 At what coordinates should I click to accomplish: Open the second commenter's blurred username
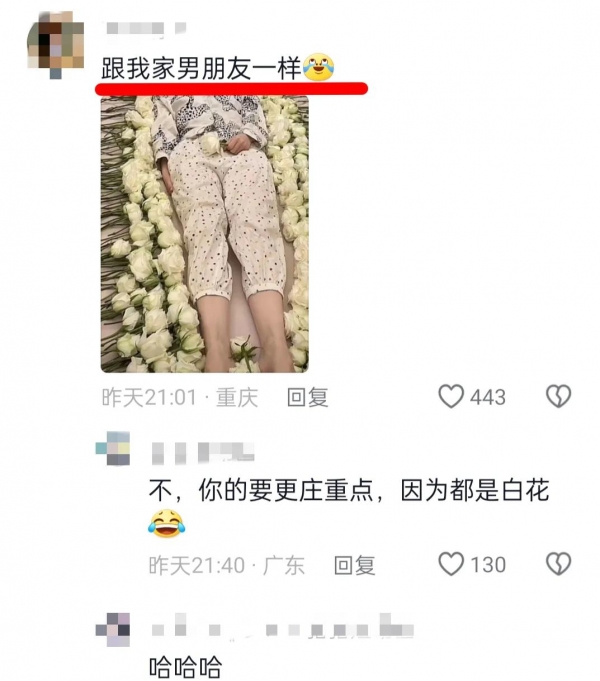[x=203, y=453]
